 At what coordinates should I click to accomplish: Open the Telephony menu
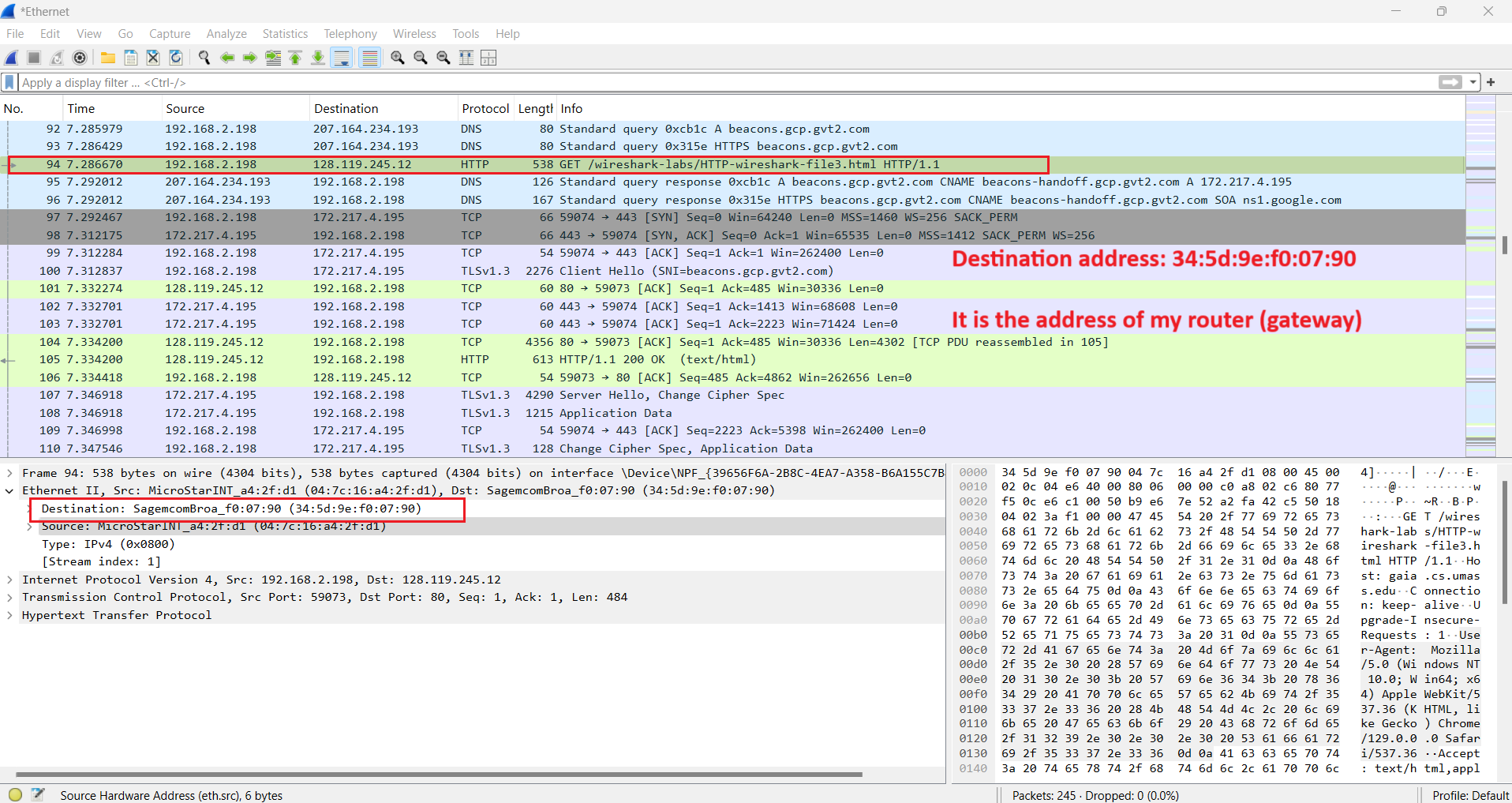[350, 34]
